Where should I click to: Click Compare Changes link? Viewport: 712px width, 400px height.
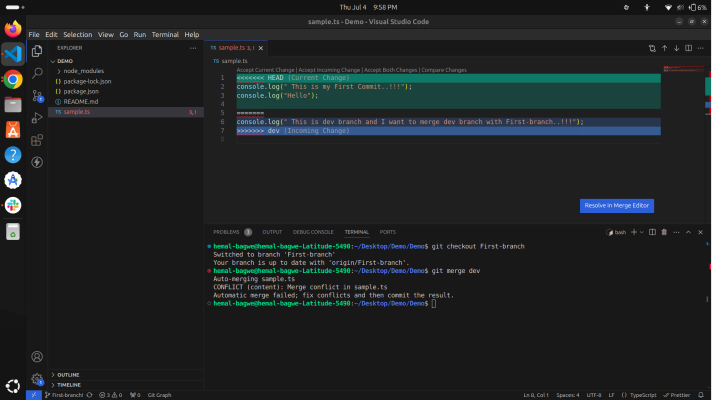(x=444, y=70)
